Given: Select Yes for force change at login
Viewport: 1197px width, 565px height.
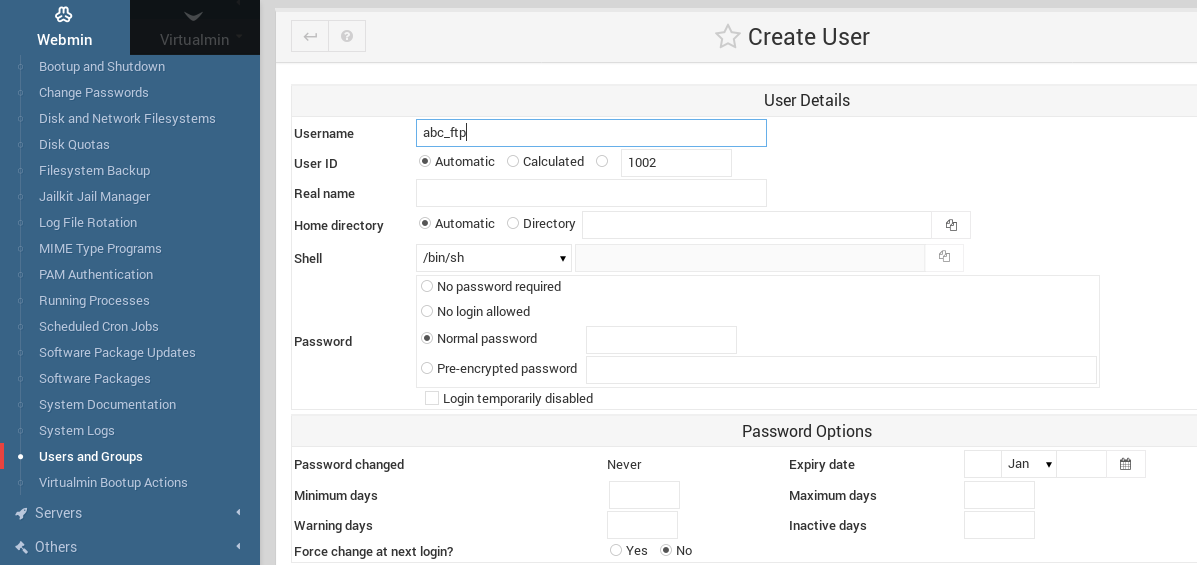Looking at the screenshot, I should click(616, 550).
